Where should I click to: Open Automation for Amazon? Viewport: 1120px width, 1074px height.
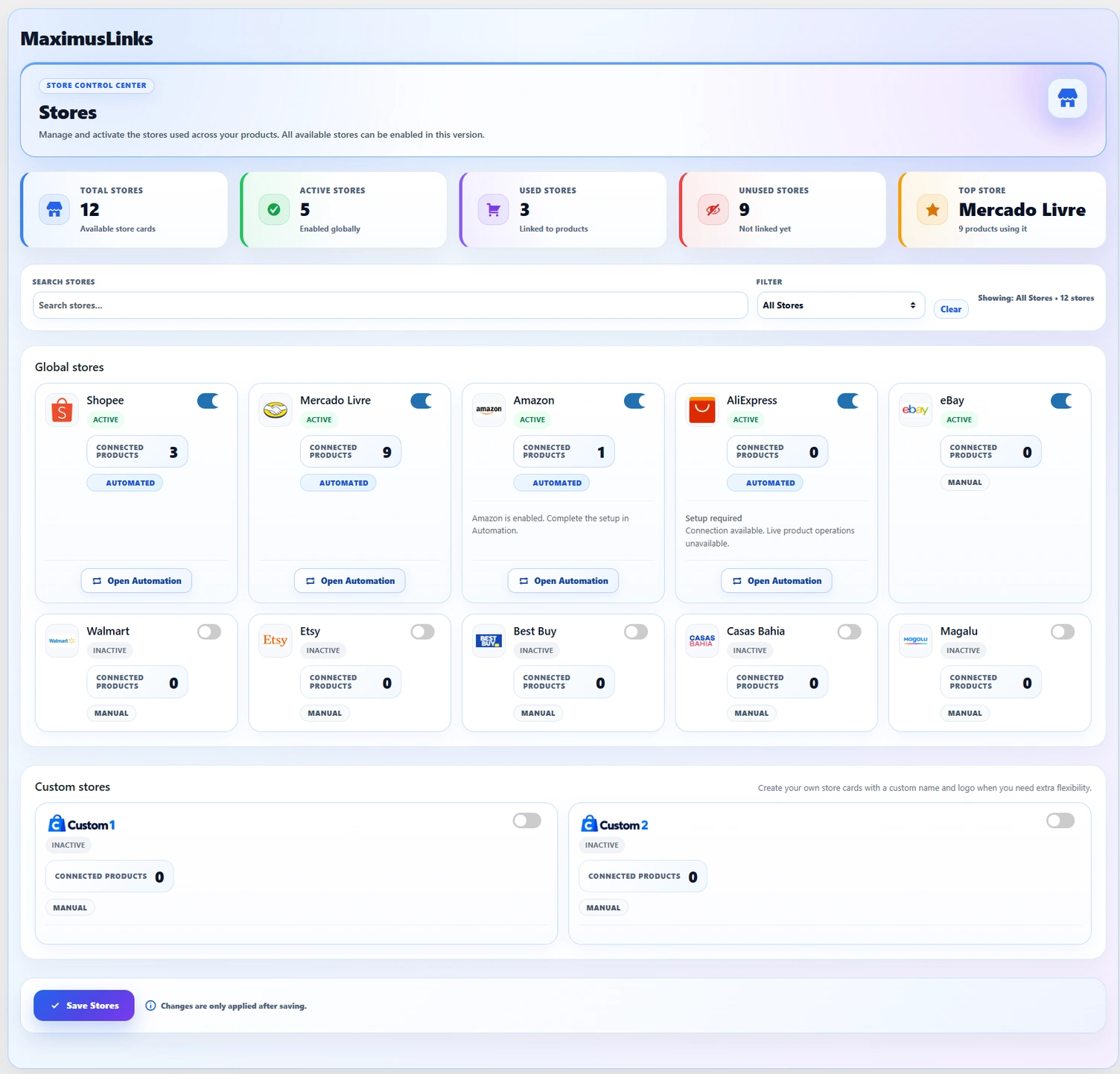(563, 581)
